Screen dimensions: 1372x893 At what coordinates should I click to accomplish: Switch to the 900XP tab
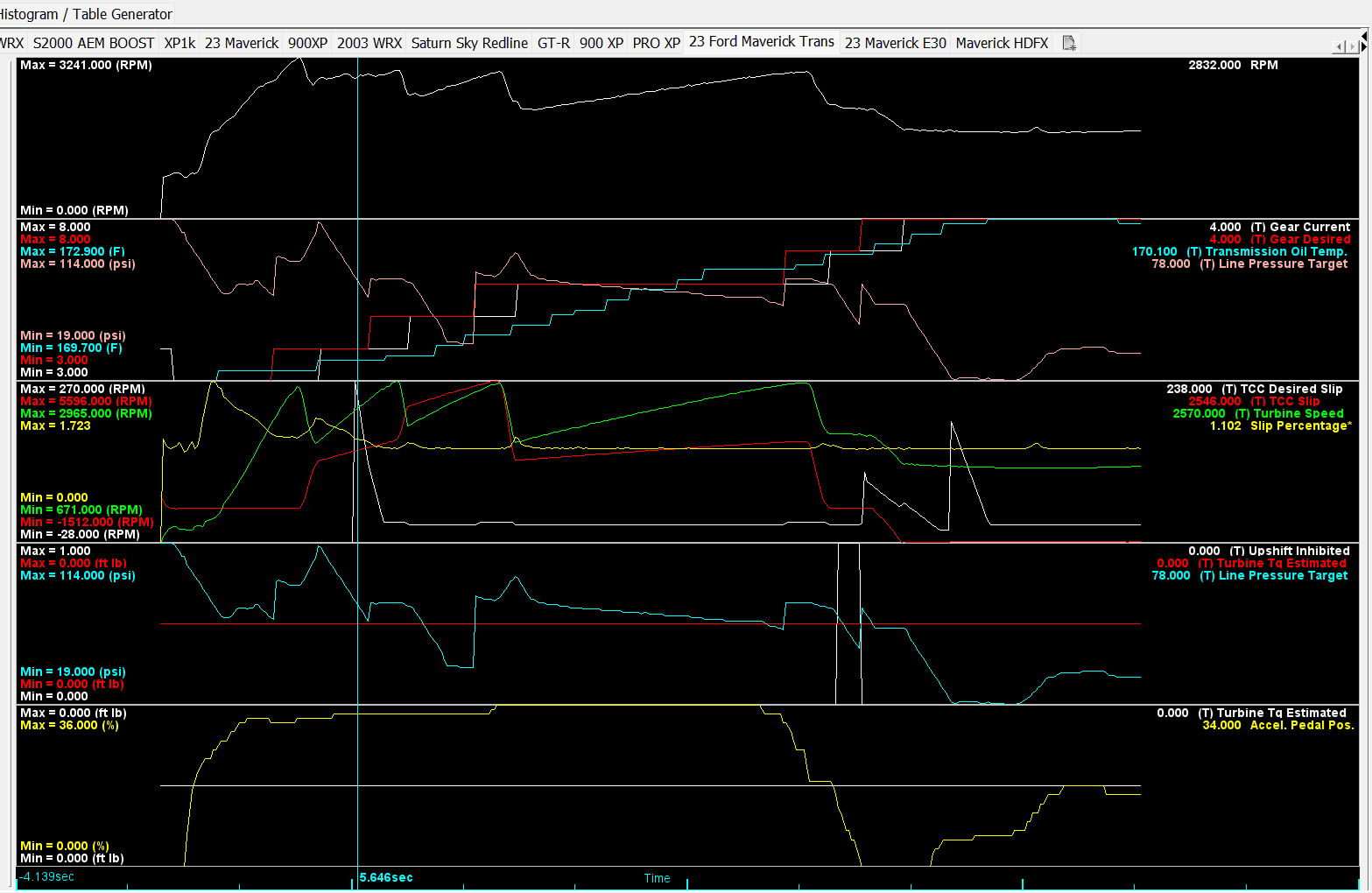pyautogui.click(x=307, y=43)
